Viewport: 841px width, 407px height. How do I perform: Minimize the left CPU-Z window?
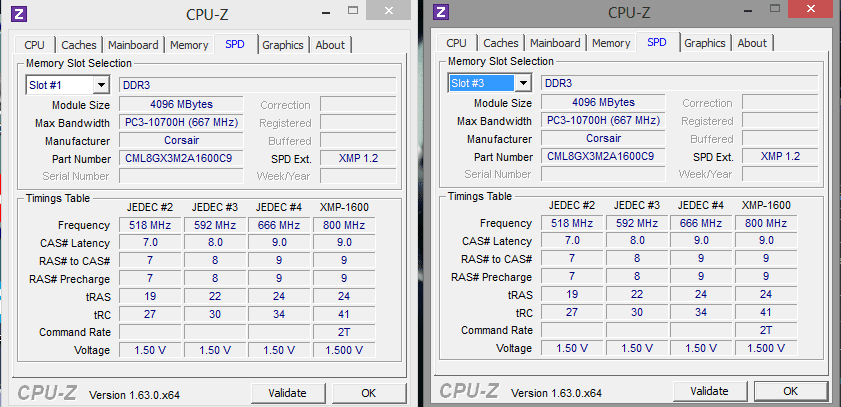(x=327, y=11)
